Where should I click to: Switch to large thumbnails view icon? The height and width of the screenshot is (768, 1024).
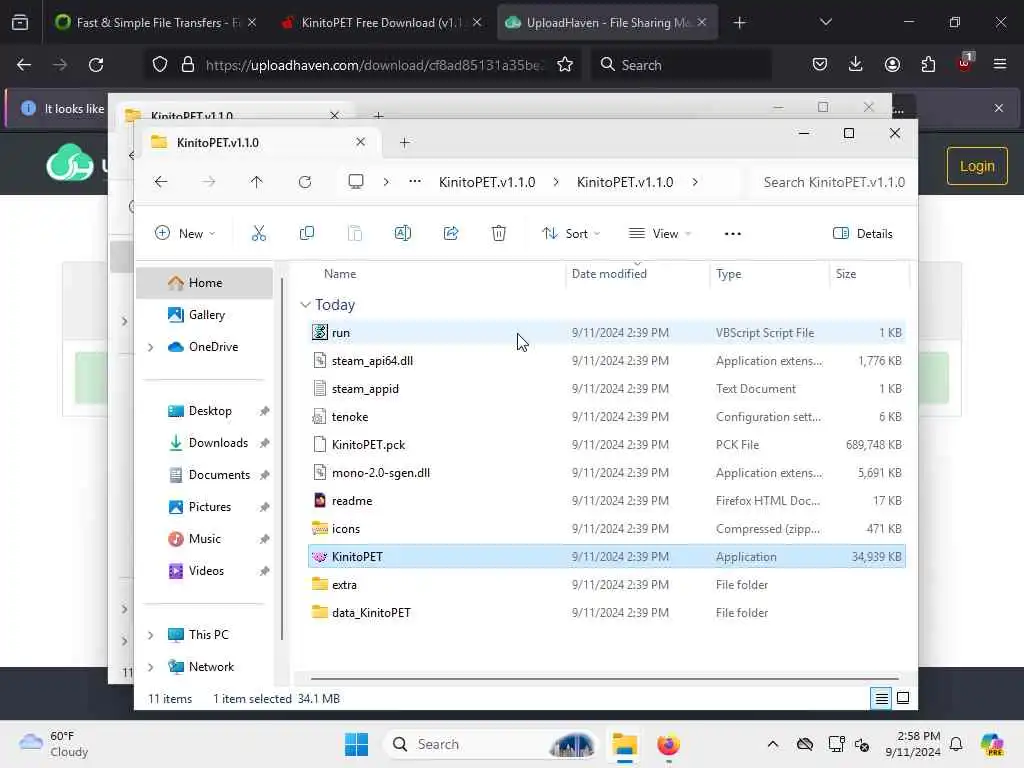pyautogui.click(x=903, y=698)
